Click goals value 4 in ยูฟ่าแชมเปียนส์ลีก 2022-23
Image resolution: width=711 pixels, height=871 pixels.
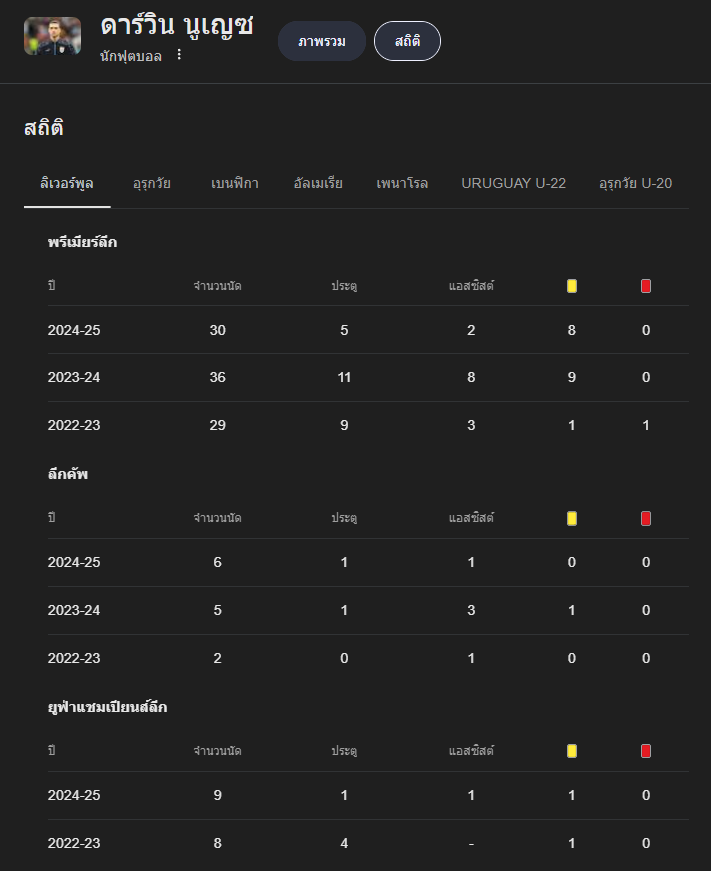344,843
